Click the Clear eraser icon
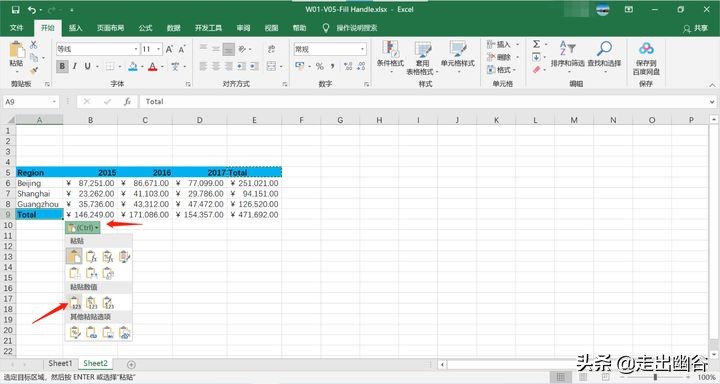This screenshot has width=720, height=384. pos(536,70)
